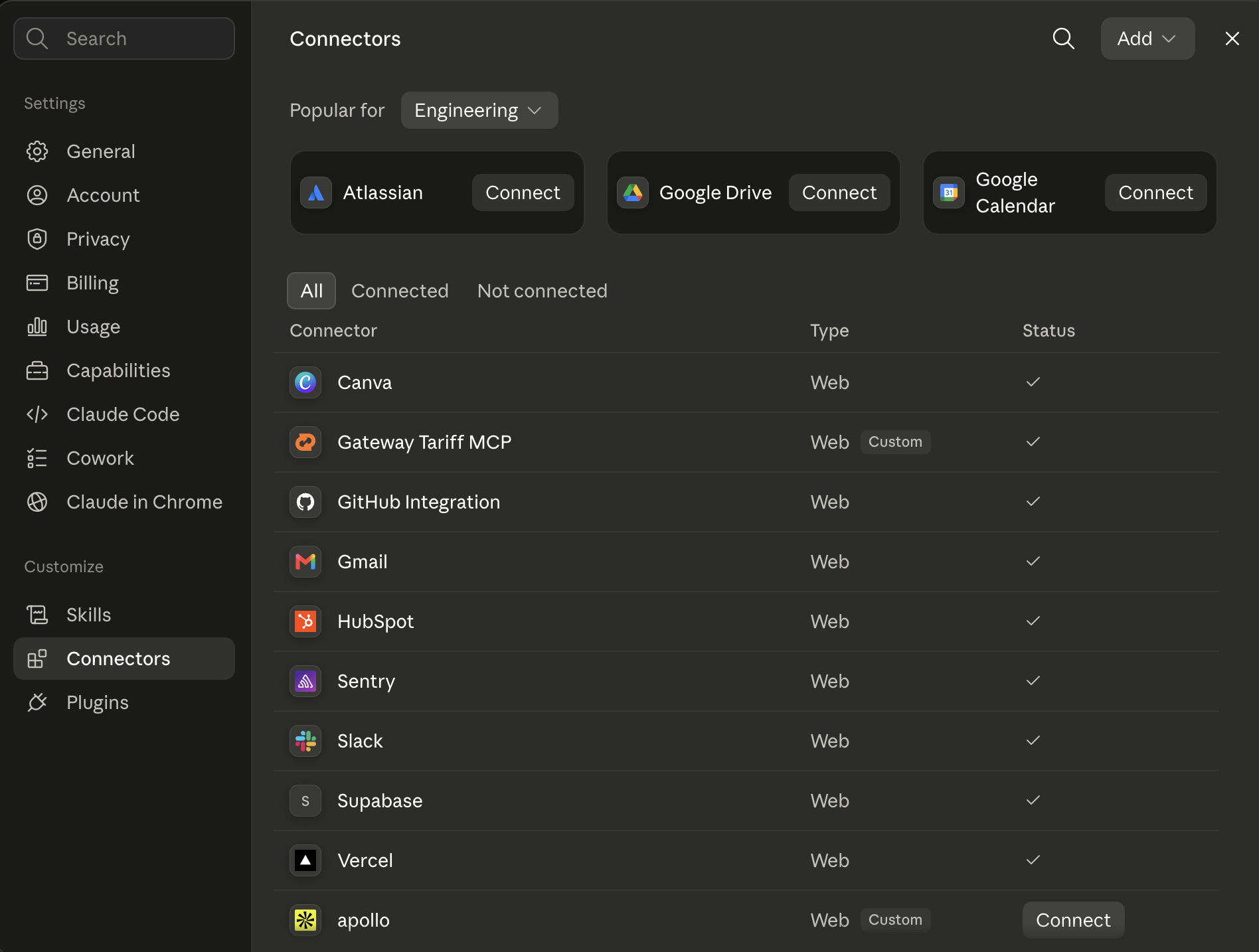The width and height of the screenshot is (1259, 952).
Task: Open the Engineering dropdown next to Popular for
Action: [x=479, y=110]
